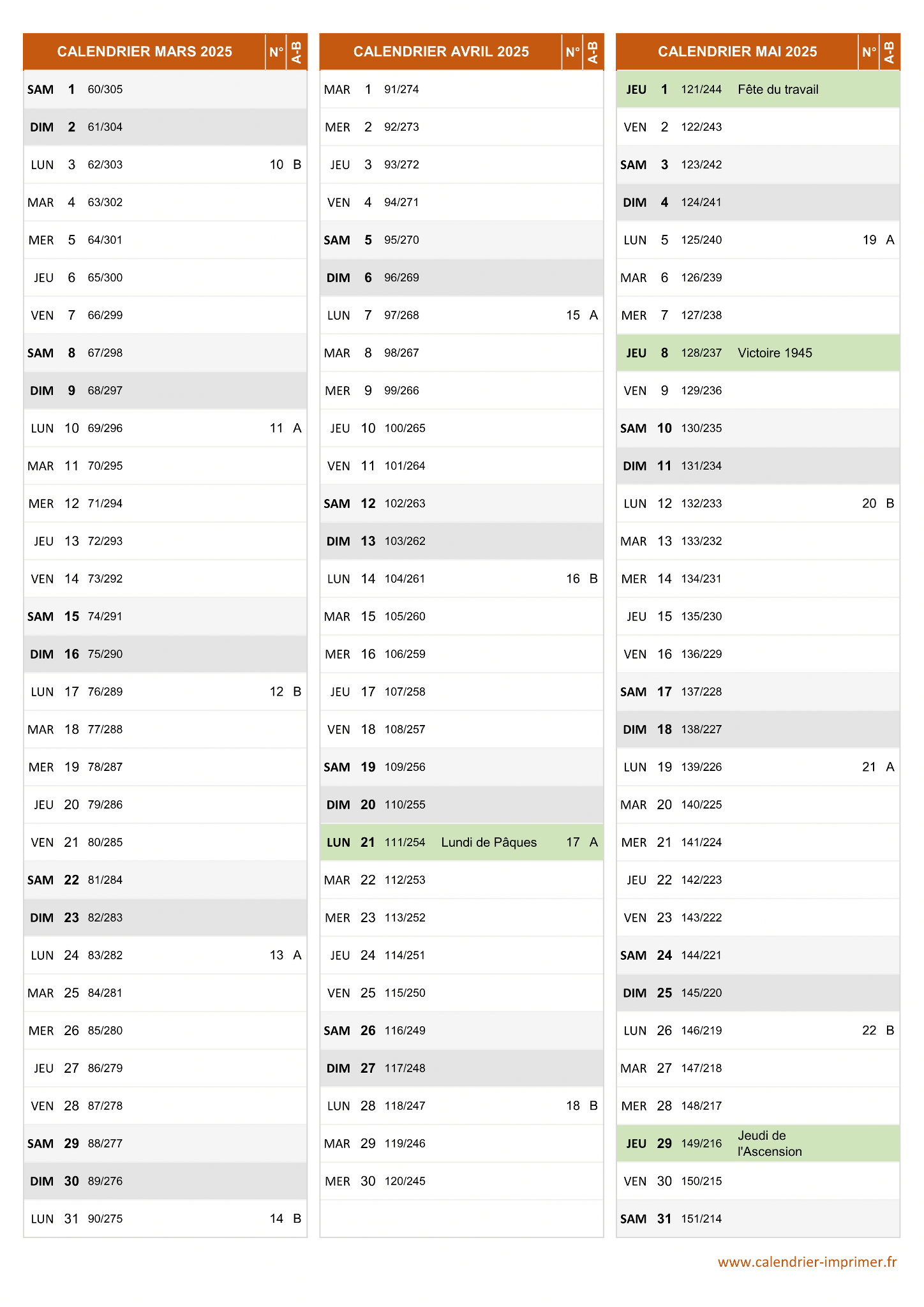Select the Calendrier Avril 2025 header
Image resolution: width=924 pixels, height=1307 pixels.
441,52
